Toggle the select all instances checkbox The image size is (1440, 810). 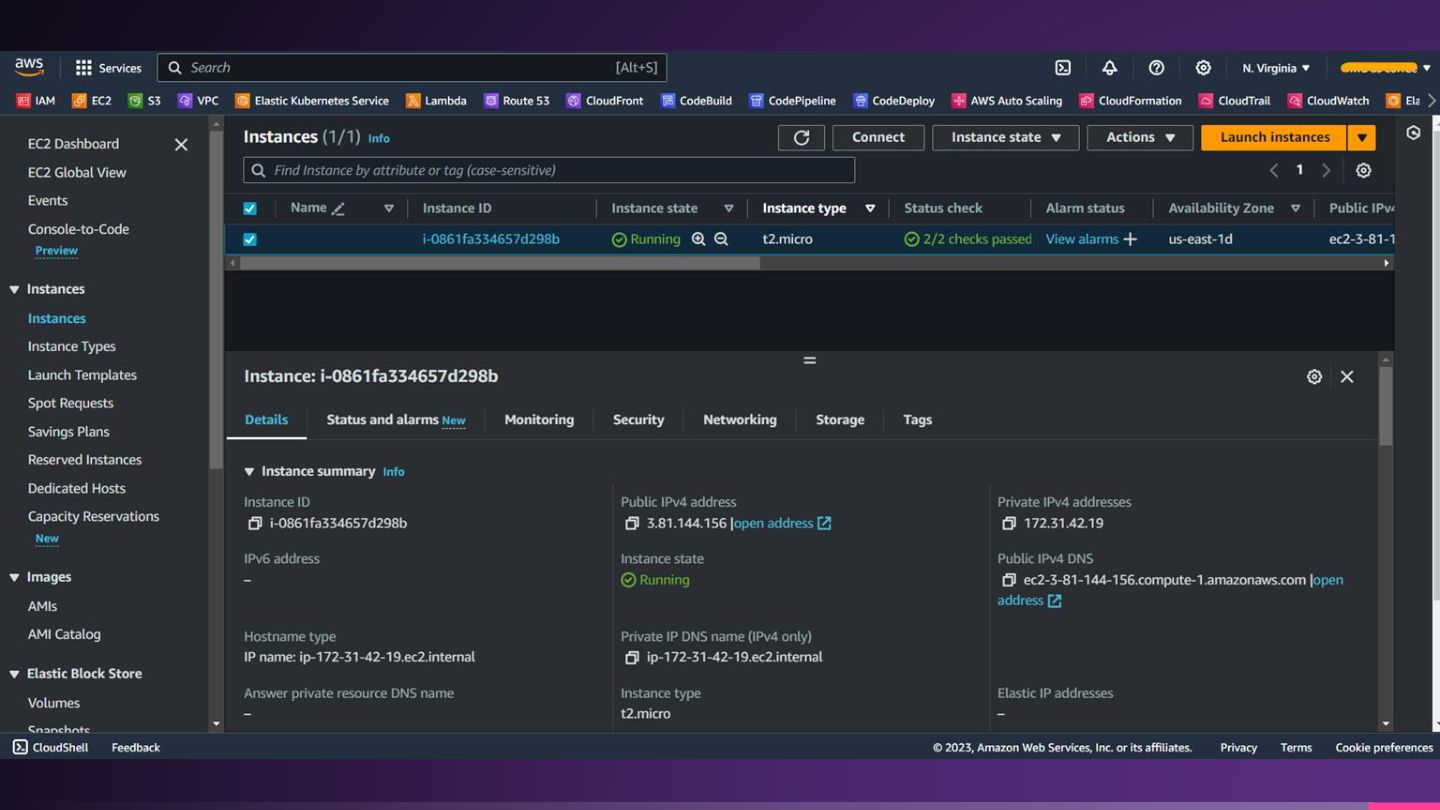(250, 208)
